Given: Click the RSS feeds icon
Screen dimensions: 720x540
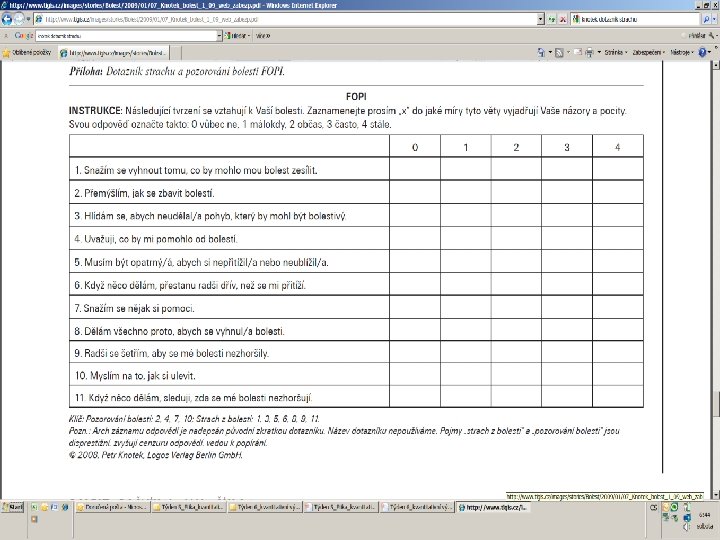Looking at the screenshot, I should 559,53.
